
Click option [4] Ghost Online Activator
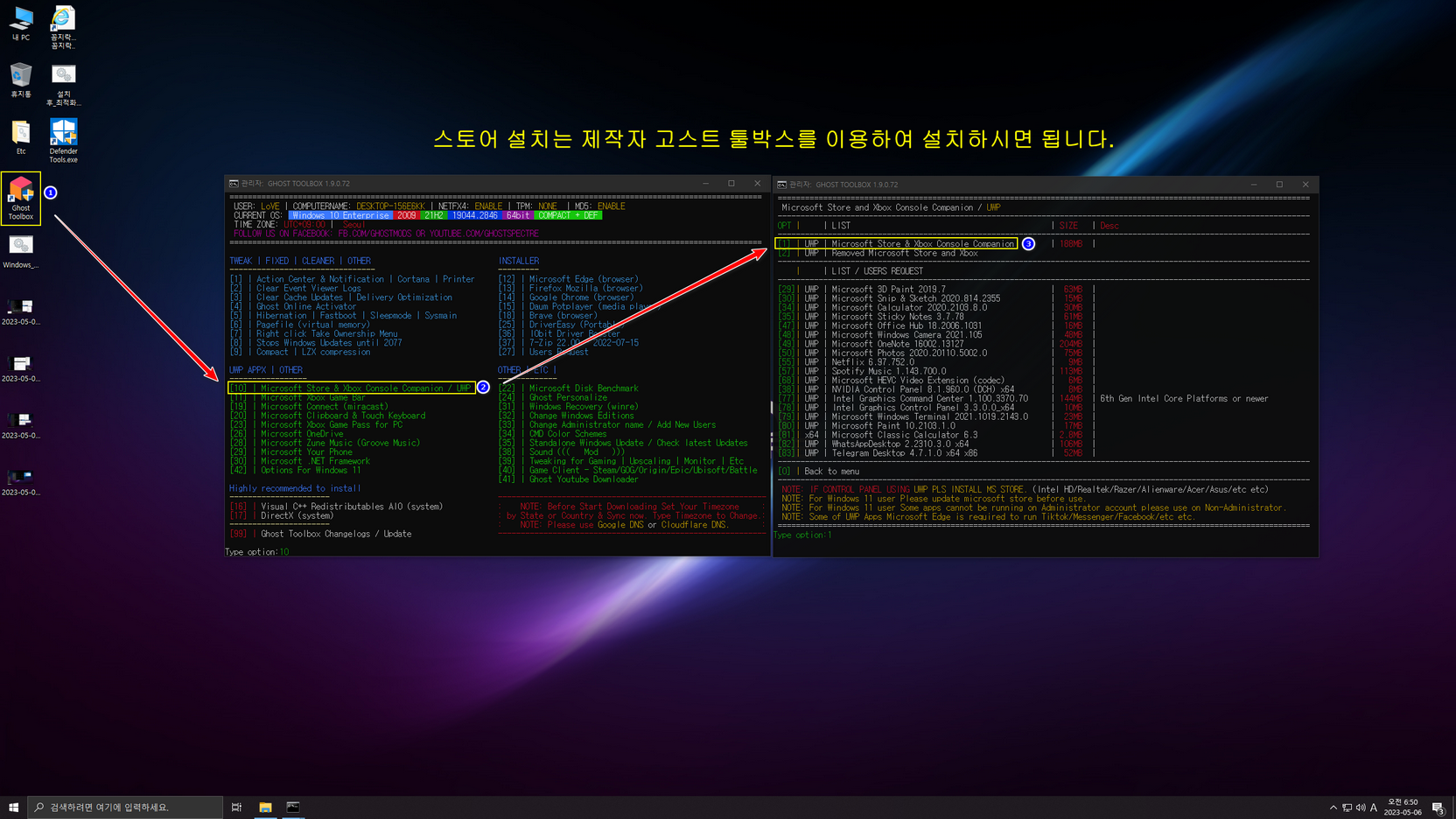[x=292, y=306]
